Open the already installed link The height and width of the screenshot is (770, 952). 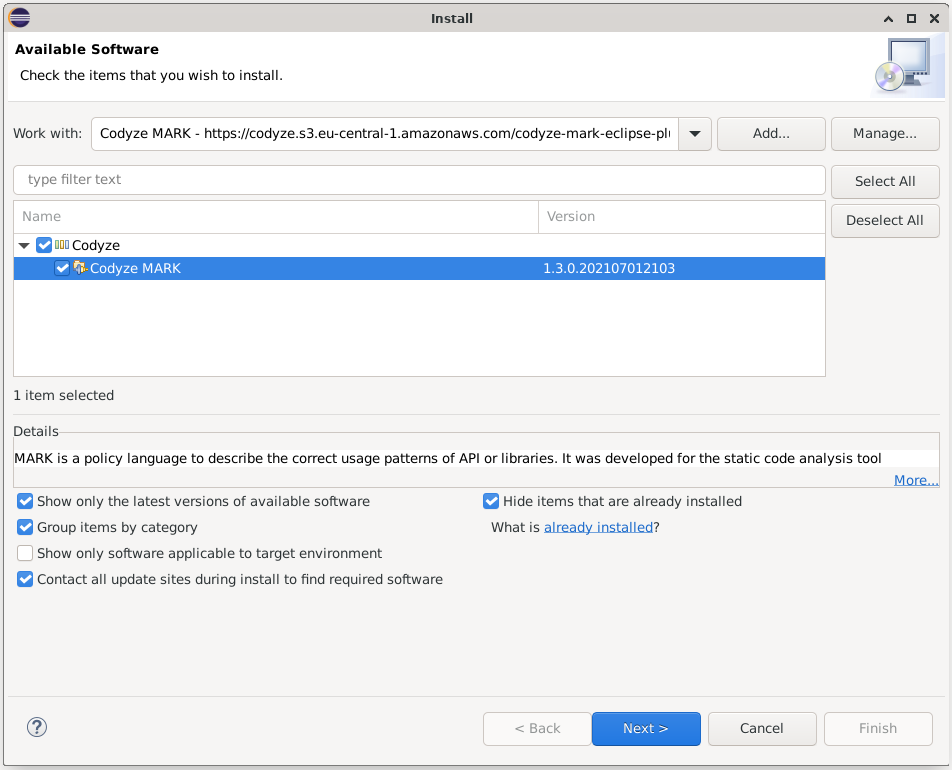coord(598,527)
